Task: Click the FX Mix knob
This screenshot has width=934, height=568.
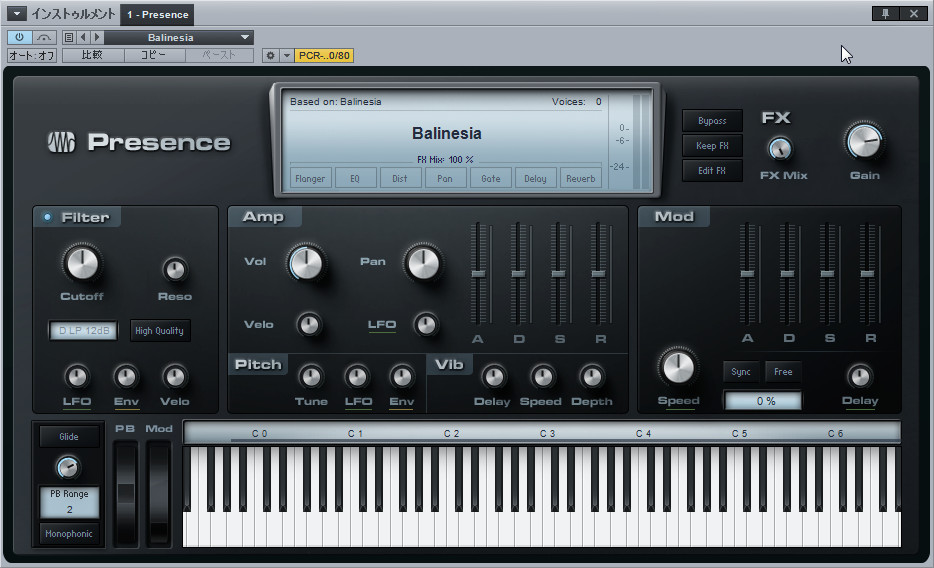Action: 780,148
